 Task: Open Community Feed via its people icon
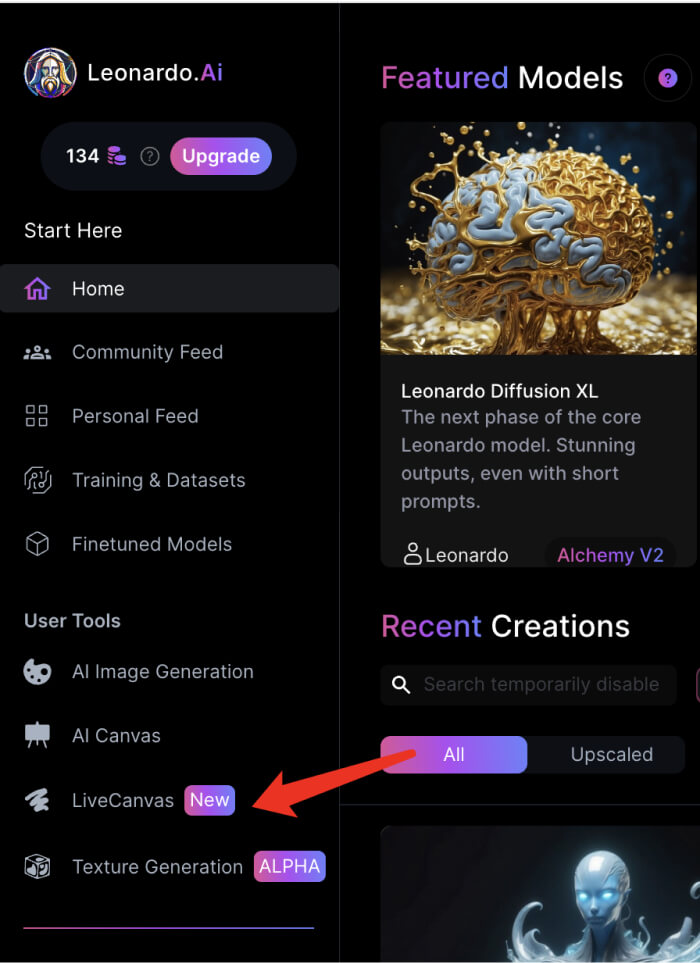coord(37,352)
